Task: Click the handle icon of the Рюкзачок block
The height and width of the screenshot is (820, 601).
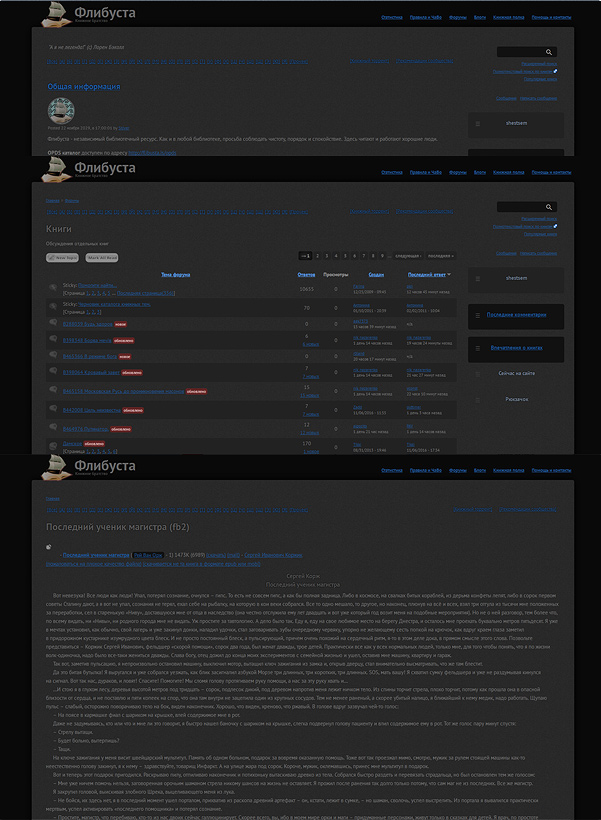Action: pyautogui.click(x=478, y=400)
